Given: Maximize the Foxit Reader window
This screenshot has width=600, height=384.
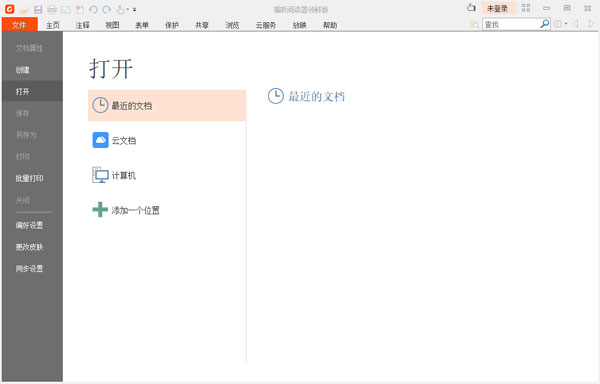Looking at the screenshot, I should (x=567, y=8).
